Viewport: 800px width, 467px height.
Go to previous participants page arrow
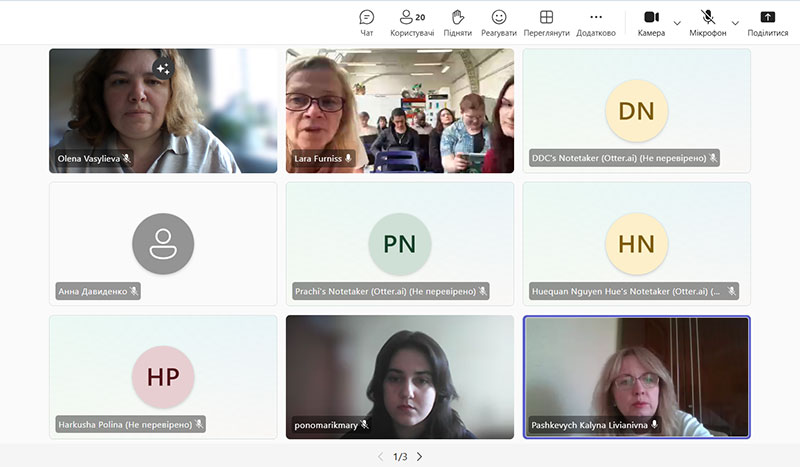coord(381,456)
